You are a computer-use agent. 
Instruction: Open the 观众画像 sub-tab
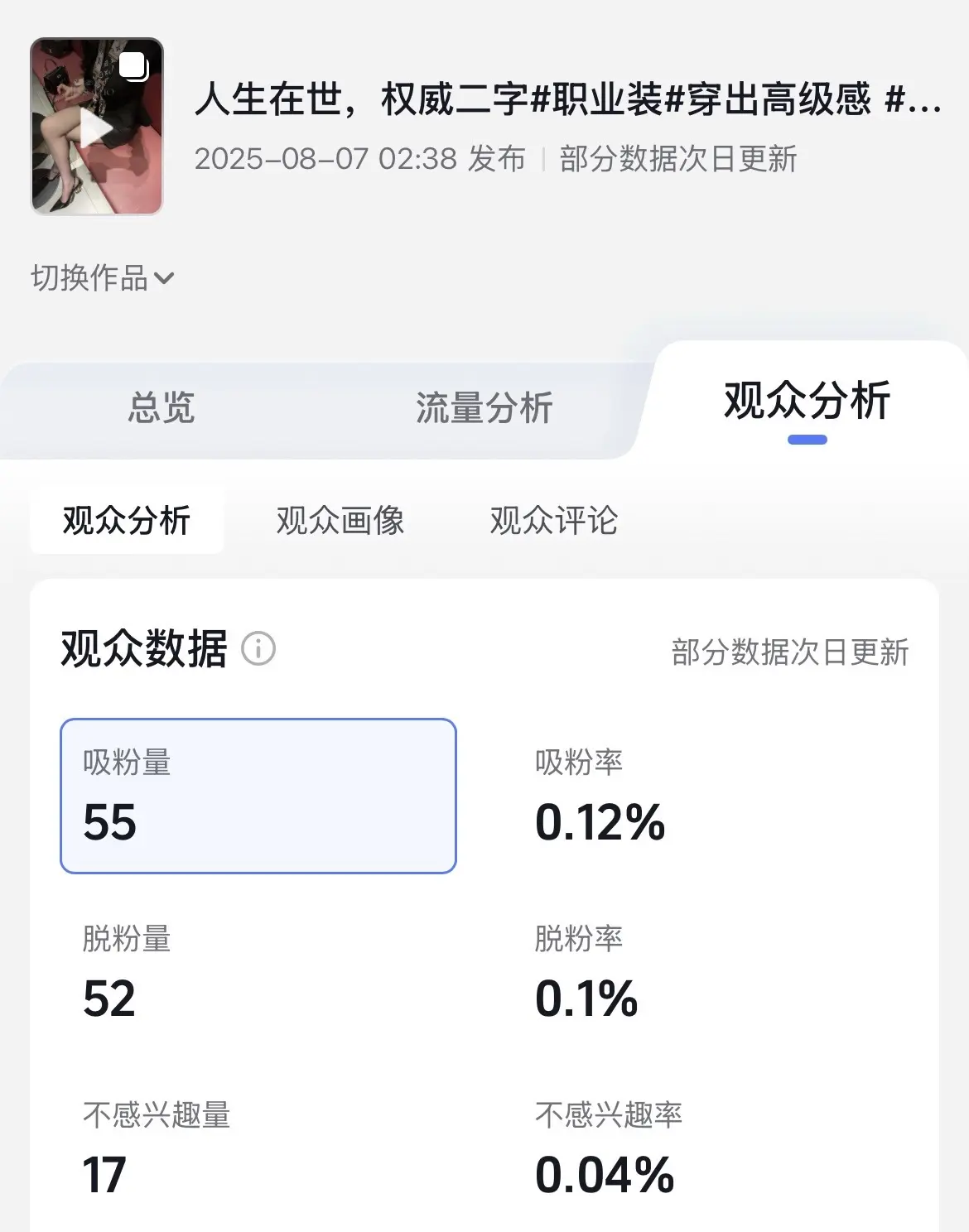340,521
